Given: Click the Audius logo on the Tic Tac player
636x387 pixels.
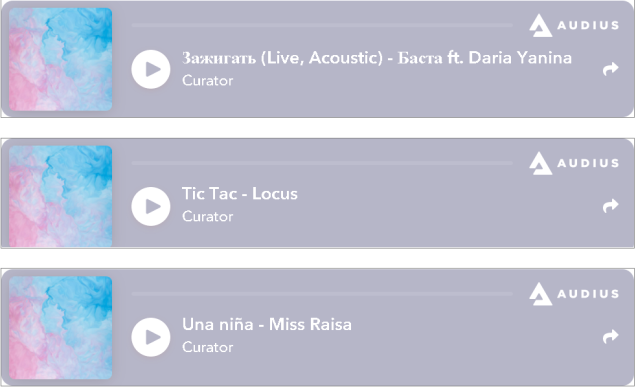Looking at the screenshot, I should point(574,163).
